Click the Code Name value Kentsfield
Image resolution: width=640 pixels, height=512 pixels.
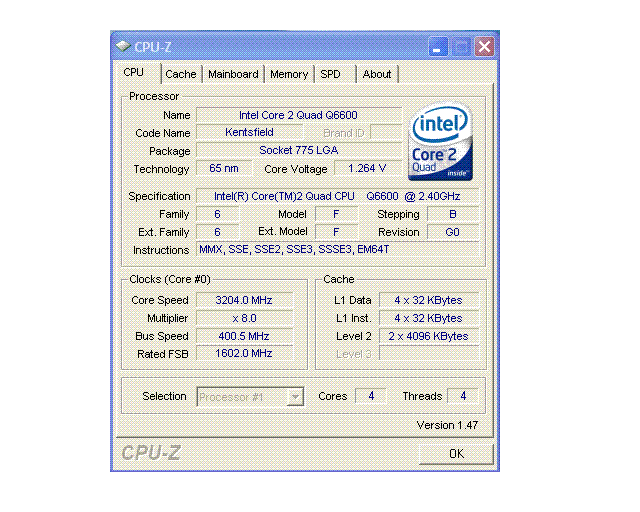(249, 133)
